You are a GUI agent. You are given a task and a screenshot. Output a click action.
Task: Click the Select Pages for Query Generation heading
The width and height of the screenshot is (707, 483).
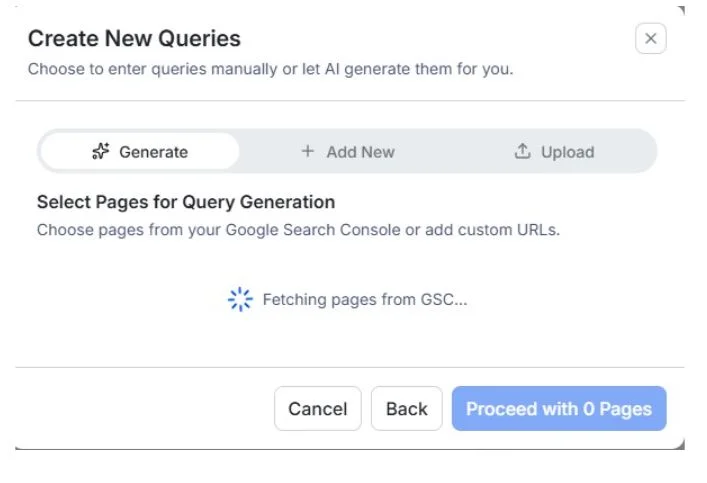coord(186,202)
